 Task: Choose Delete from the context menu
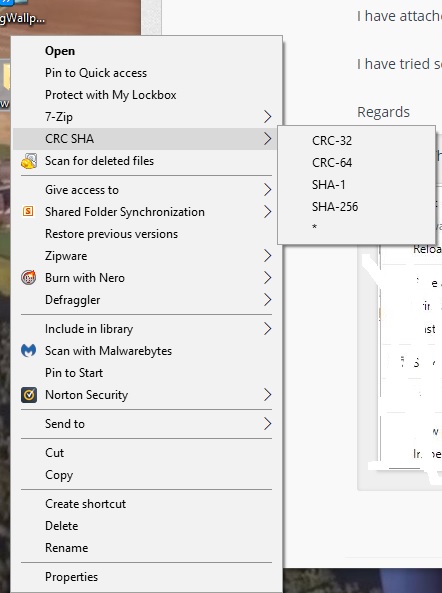[x=147, y=526]
